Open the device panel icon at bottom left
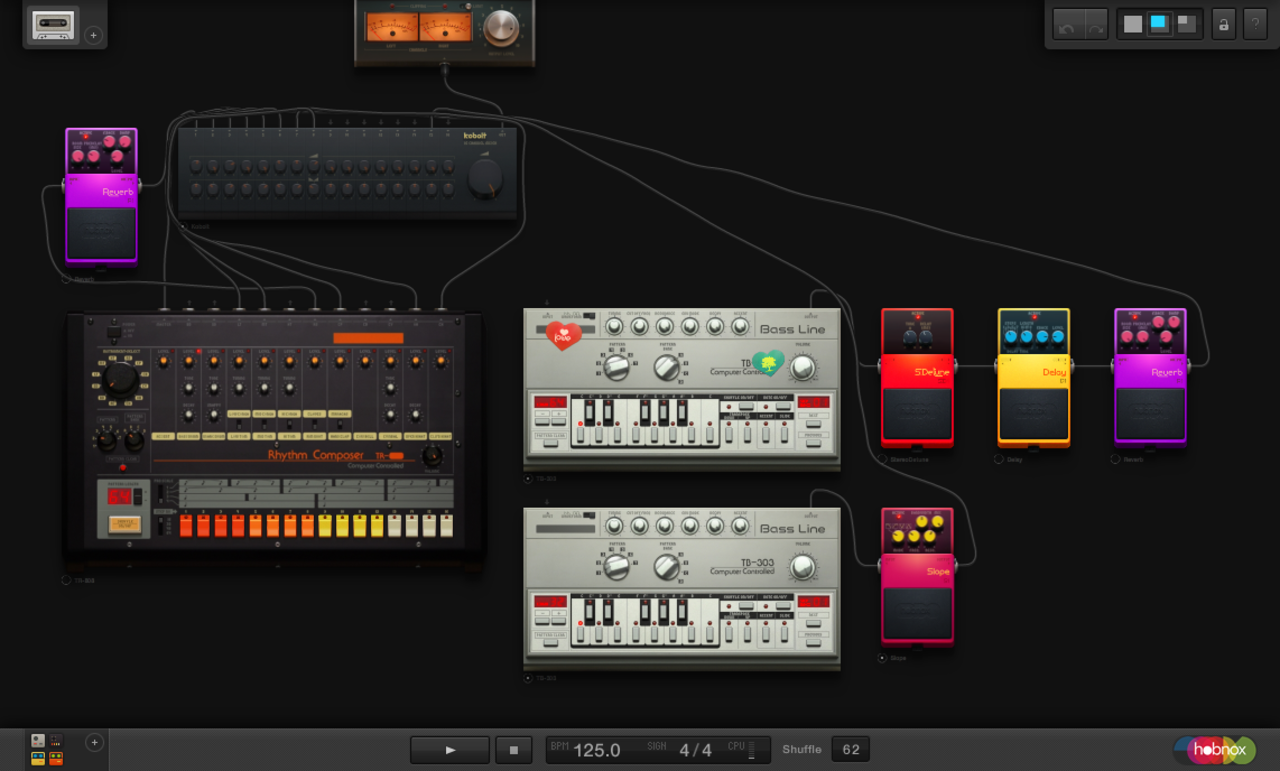 [x=47, y=749]
